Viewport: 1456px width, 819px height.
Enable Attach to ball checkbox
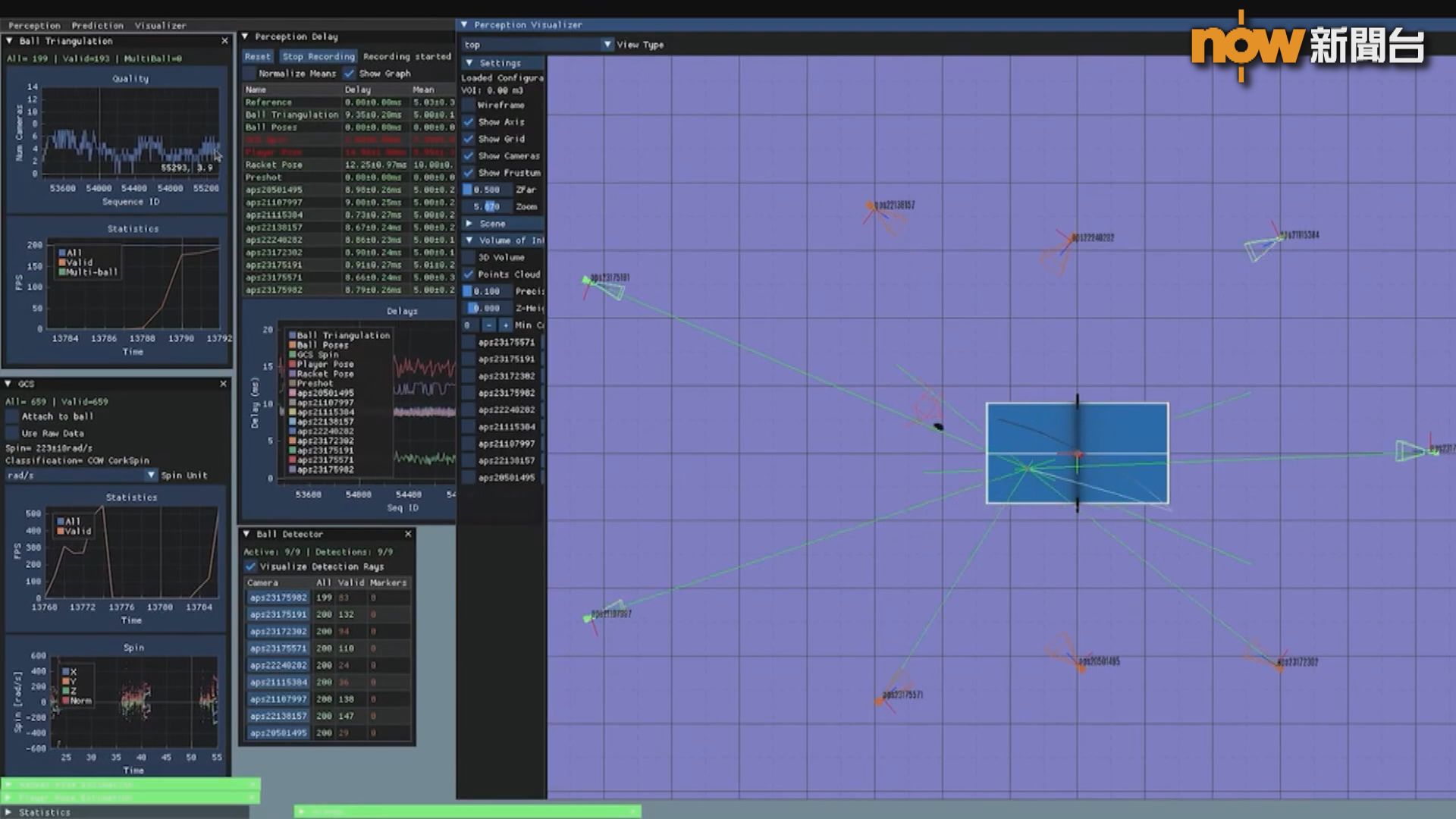click(12, 416)
